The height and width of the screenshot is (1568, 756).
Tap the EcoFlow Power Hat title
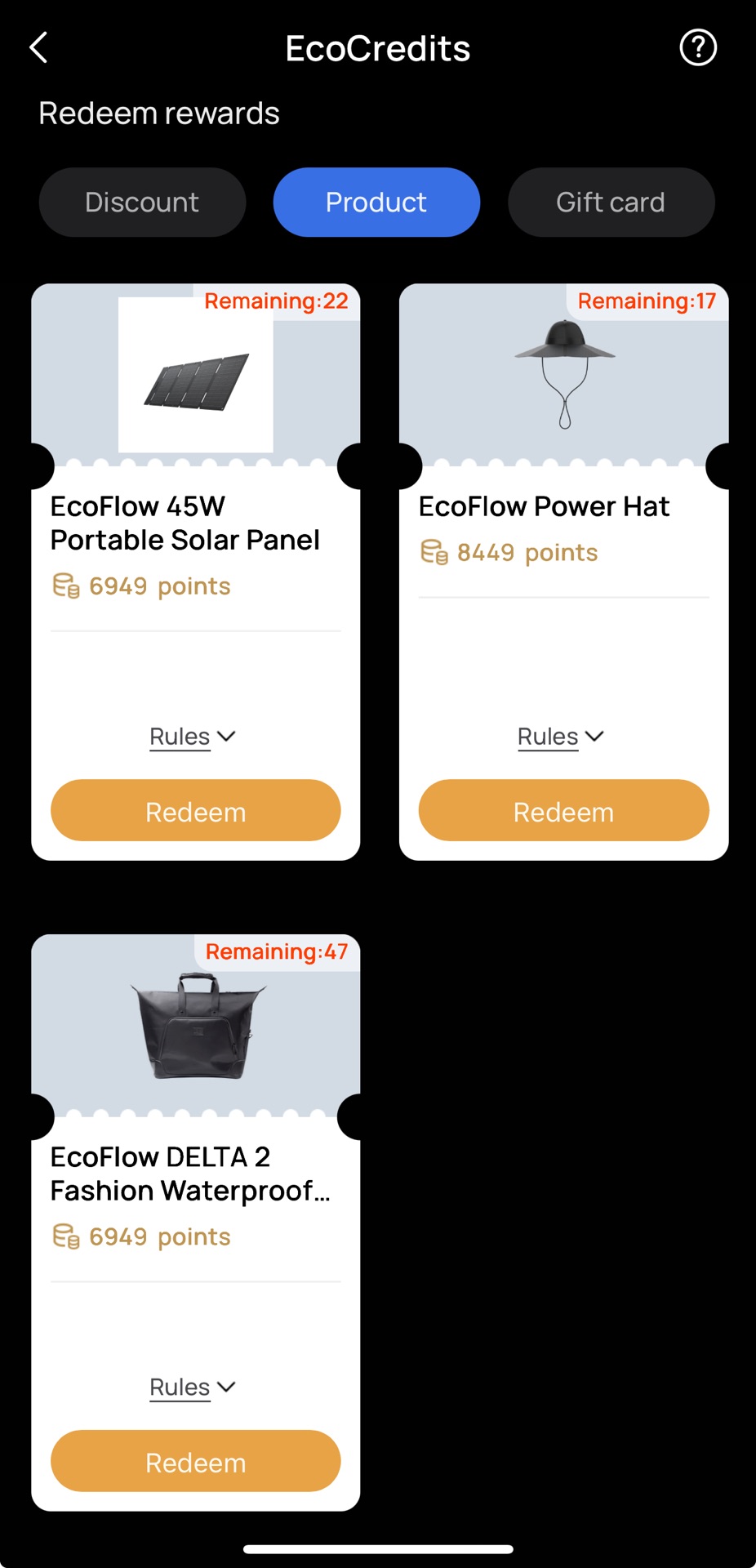(545, 506)
